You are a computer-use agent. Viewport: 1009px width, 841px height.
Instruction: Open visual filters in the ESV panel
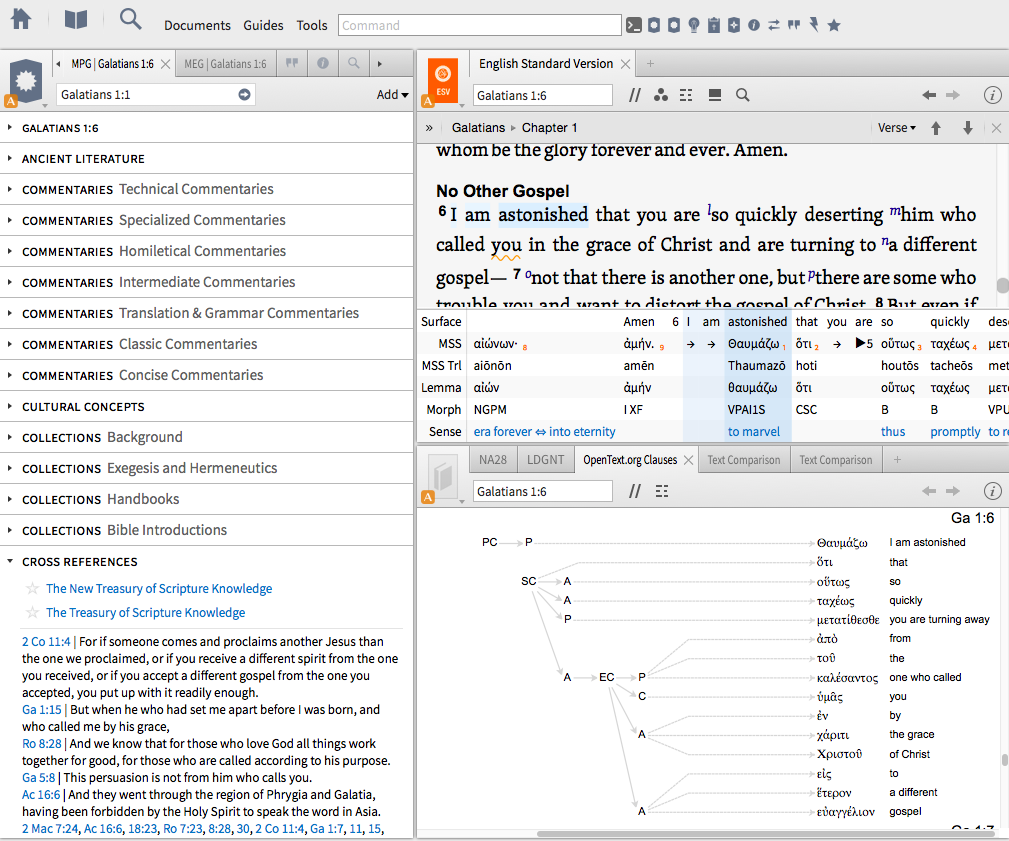(661, 95)
